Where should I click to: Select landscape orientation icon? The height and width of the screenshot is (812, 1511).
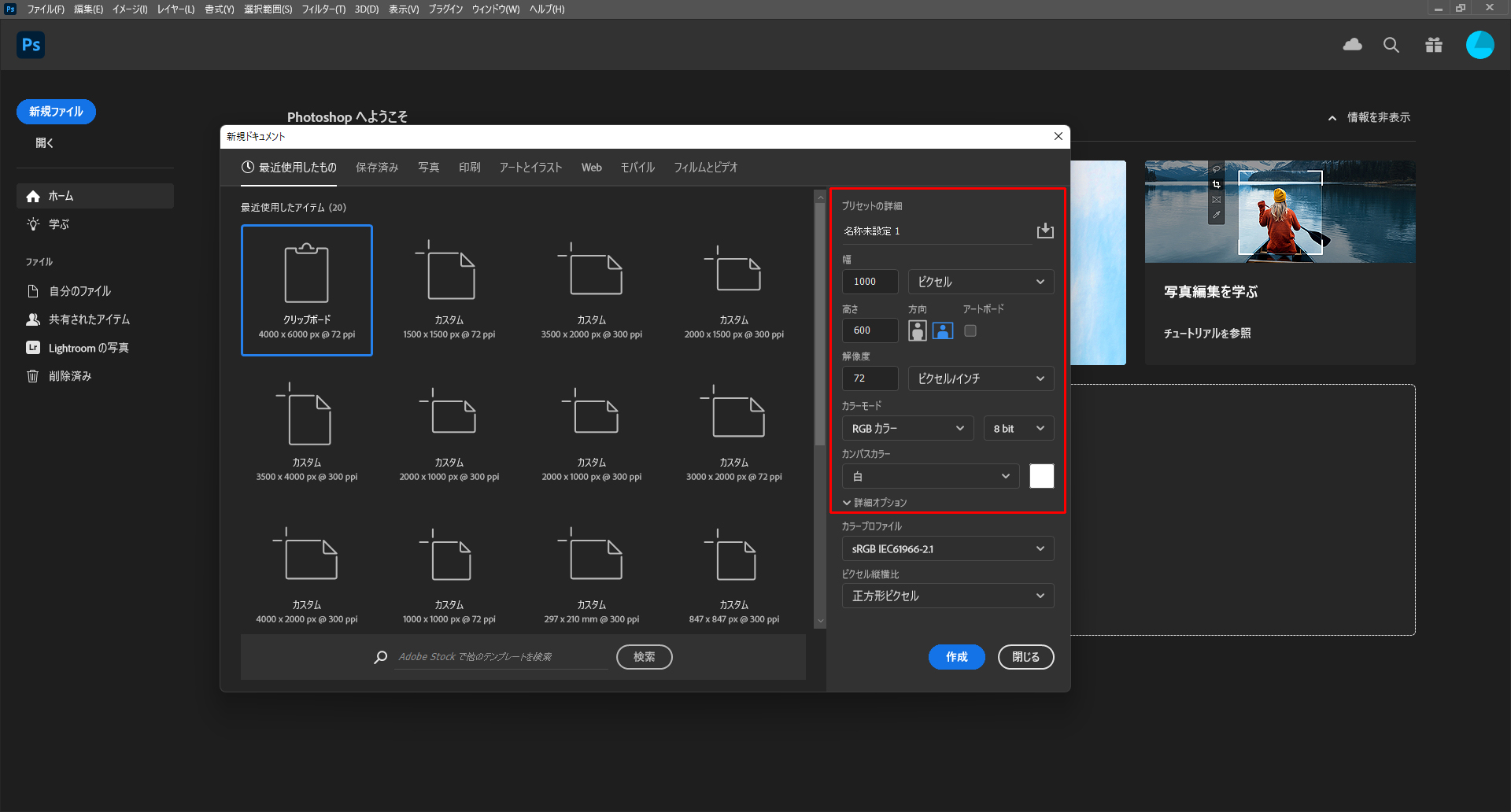click(942, 330)
